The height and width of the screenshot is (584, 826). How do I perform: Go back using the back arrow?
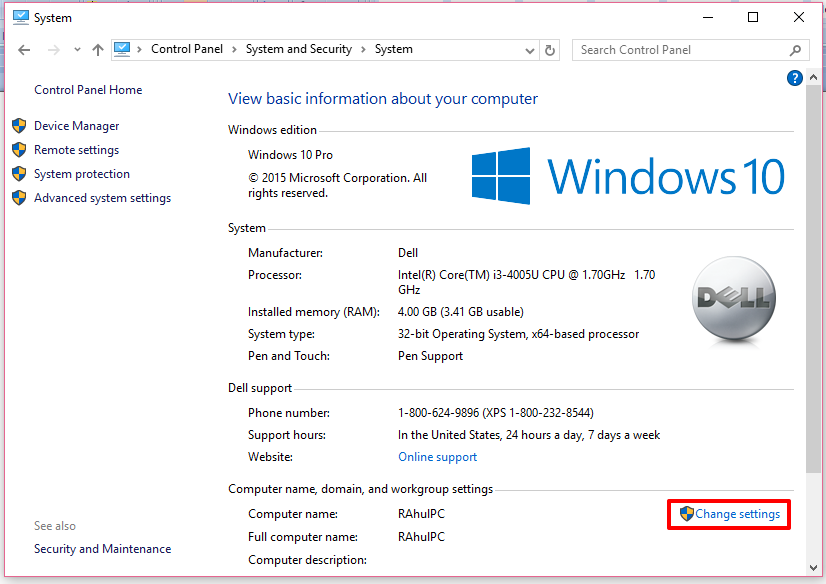24,48
